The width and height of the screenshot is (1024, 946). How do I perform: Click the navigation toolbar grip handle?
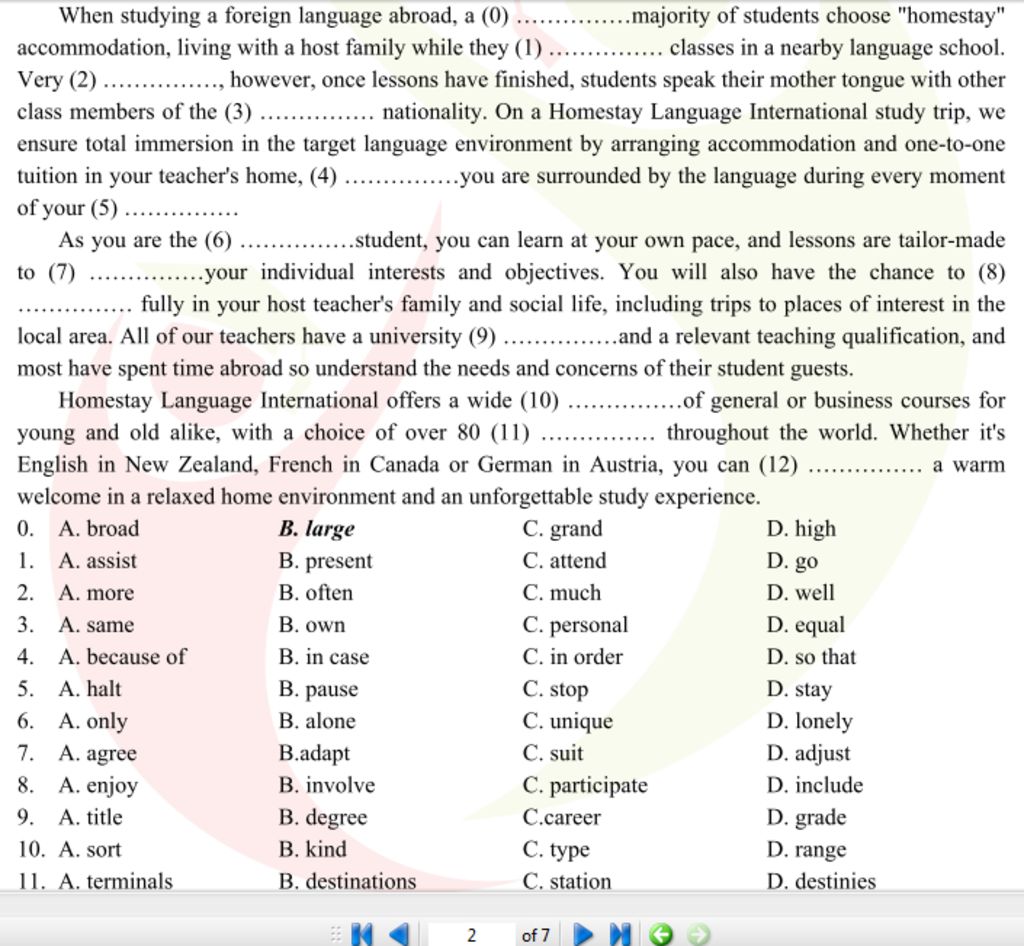click(x=336, y=935)
